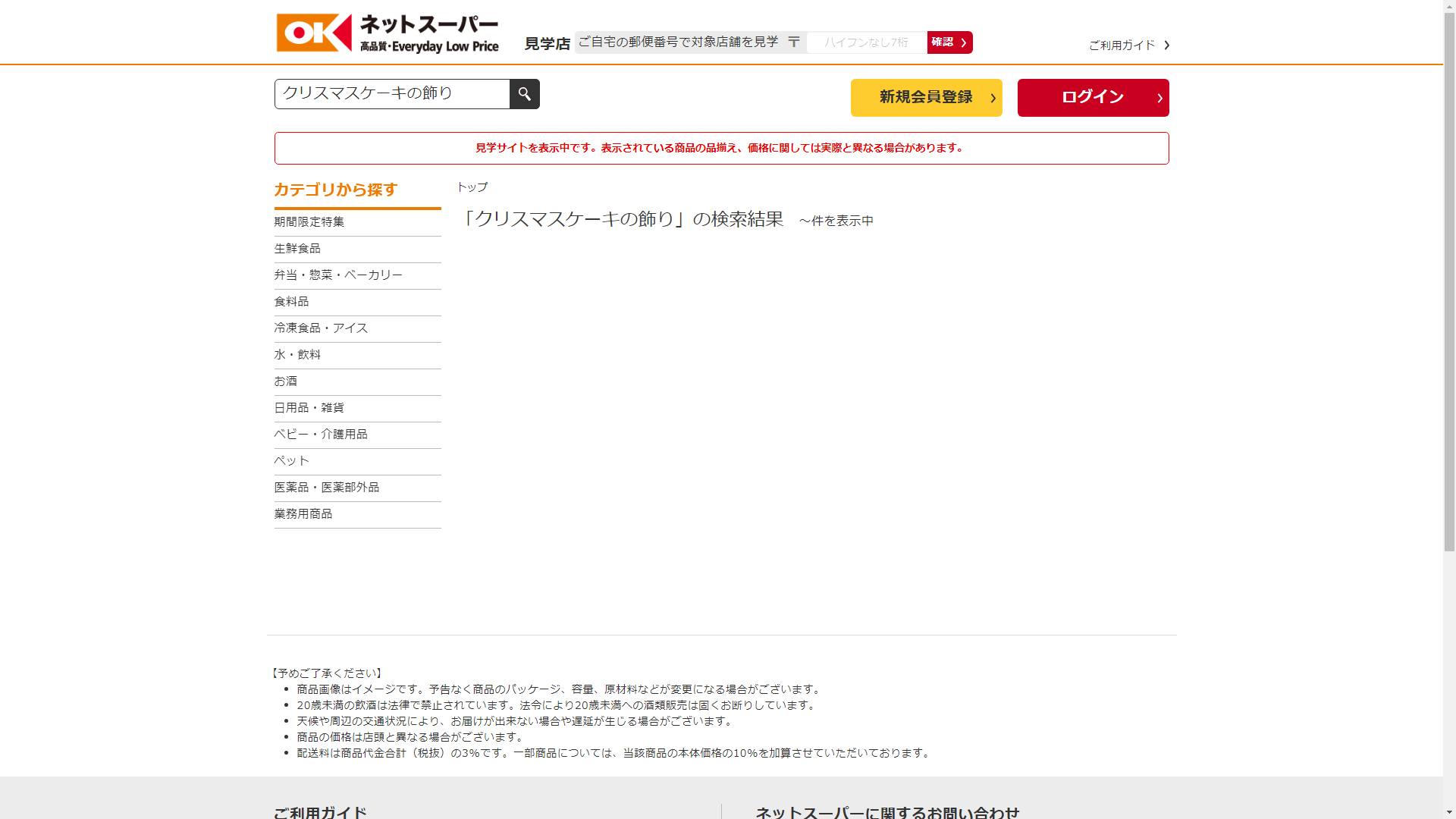Screen dimensions: 1456x819
Task: Click the chevron on the 確認 button
Action: pyautogui.click(x=963, y=43)
